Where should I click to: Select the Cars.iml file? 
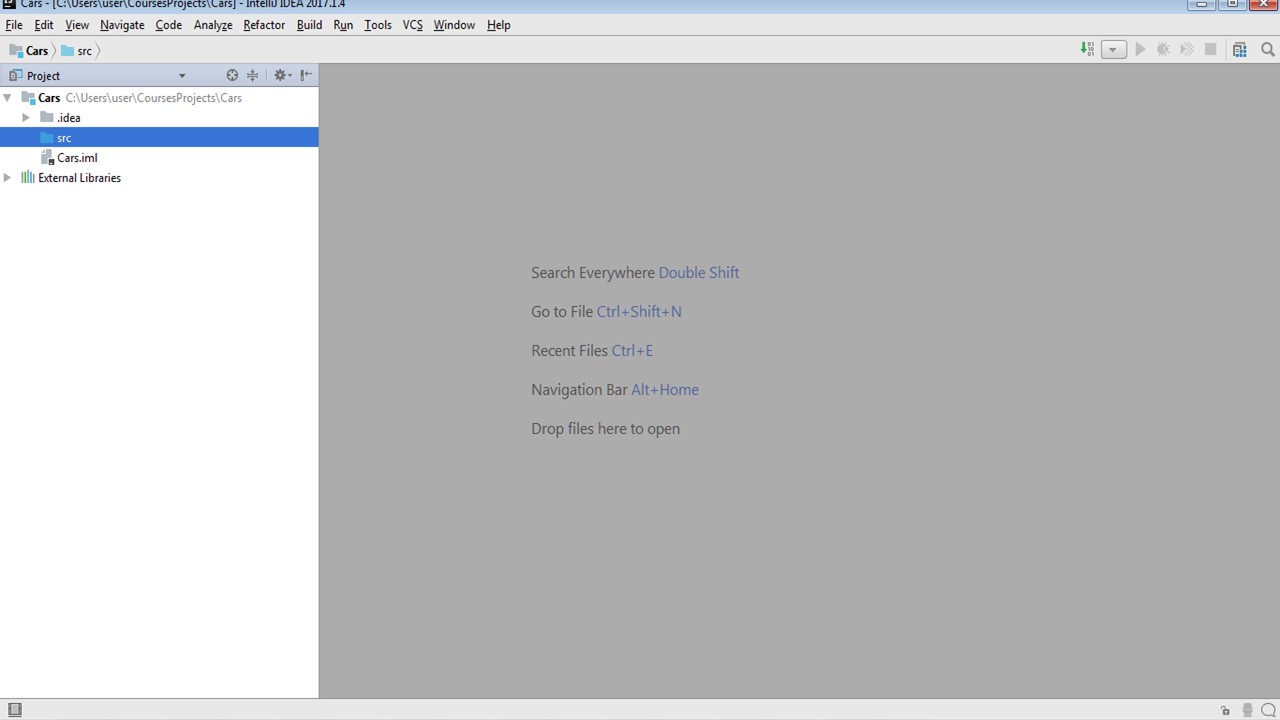point(76,158)
